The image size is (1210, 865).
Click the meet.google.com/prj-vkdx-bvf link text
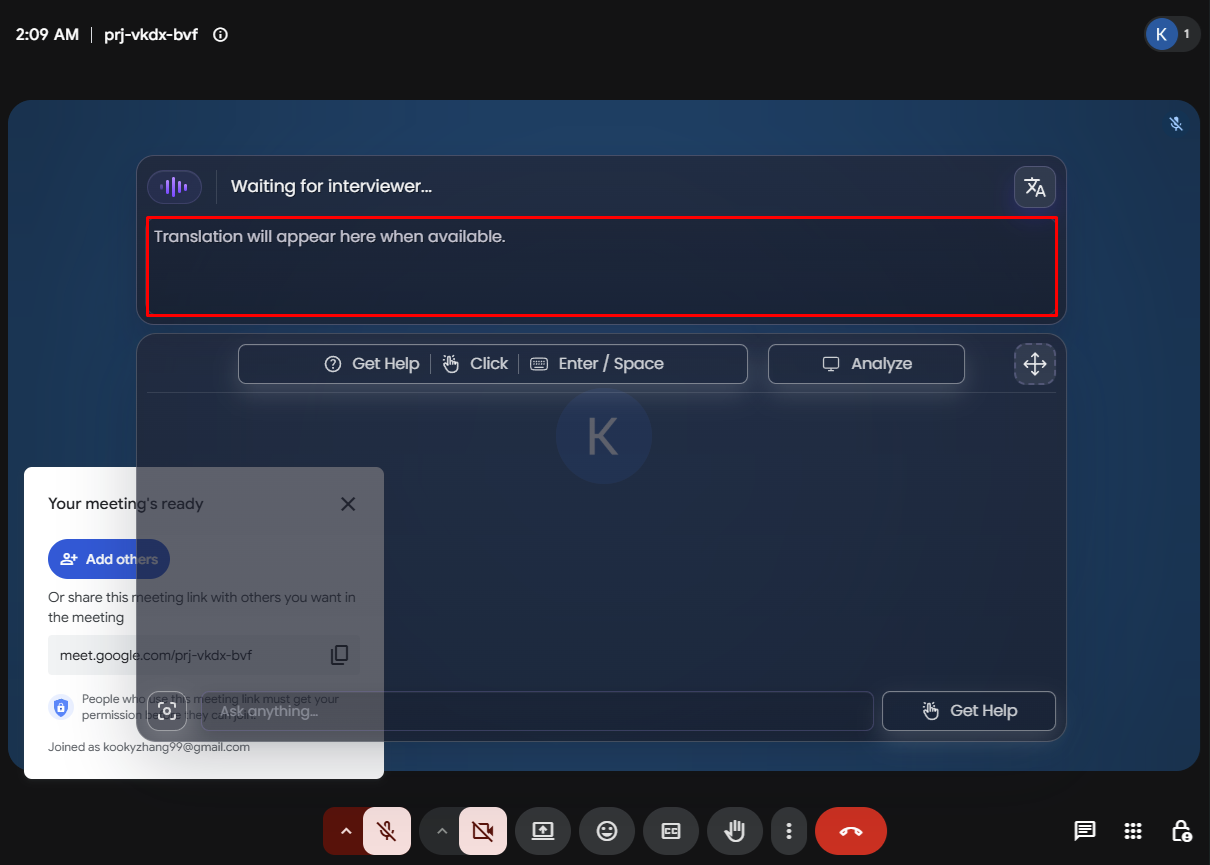point(156,656)
